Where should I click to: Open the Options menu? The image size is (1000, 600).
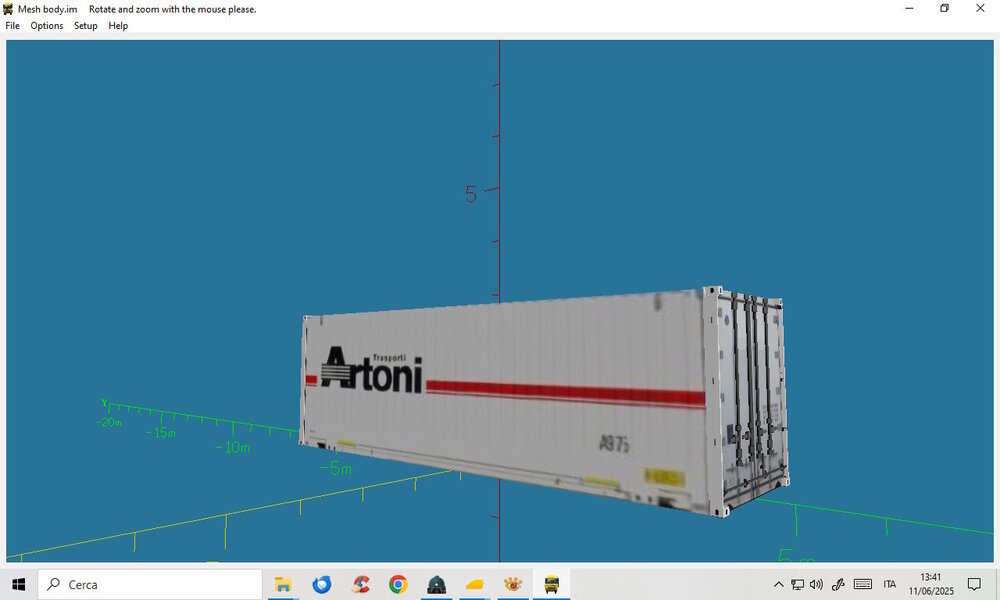(47, 26)
